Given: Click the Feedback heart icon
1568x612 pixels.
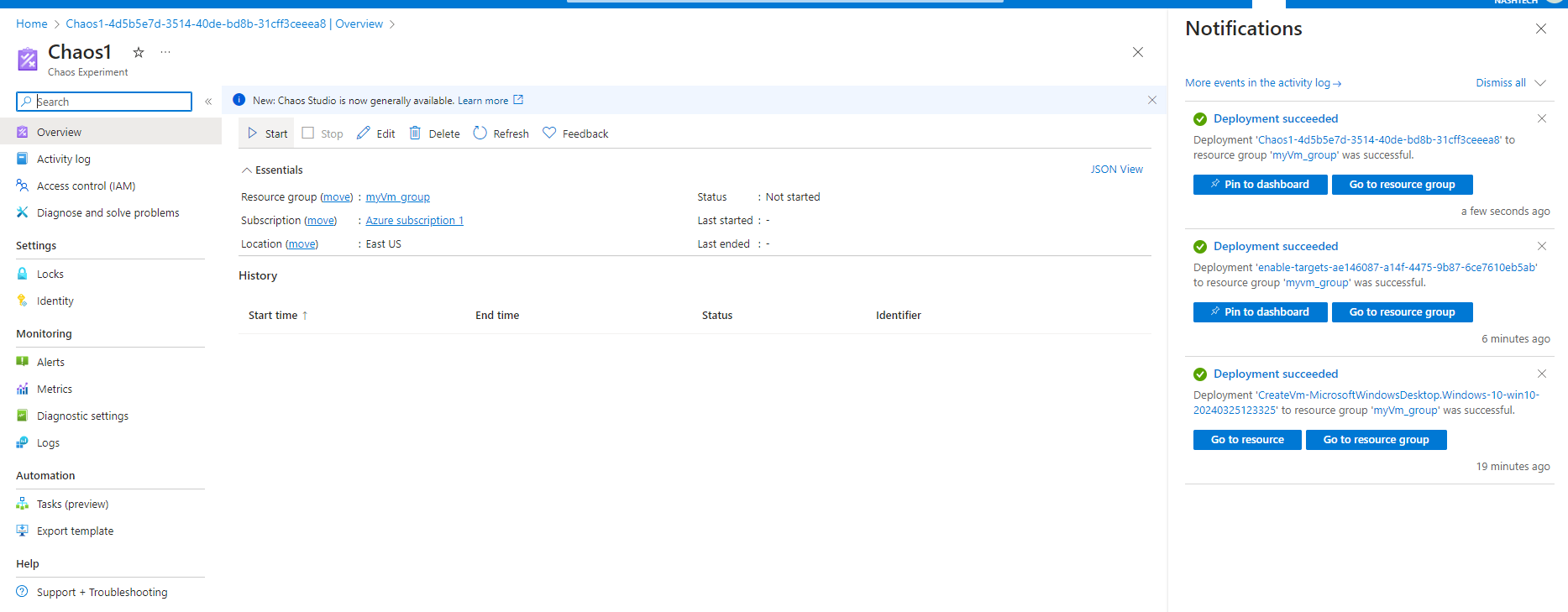Looking at the screenshot, I should tap(549, 133).
